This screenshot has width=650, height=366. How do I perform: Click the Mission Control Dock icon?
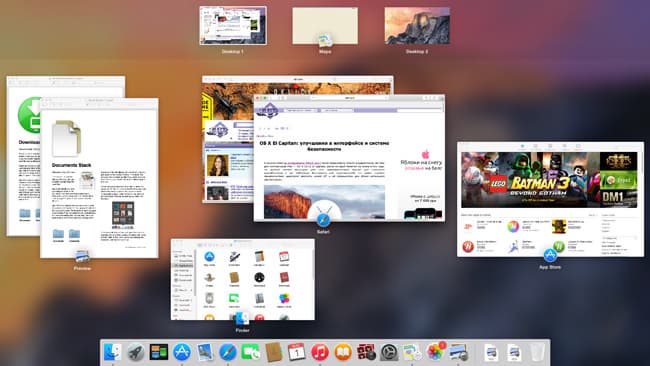(159, 352)
